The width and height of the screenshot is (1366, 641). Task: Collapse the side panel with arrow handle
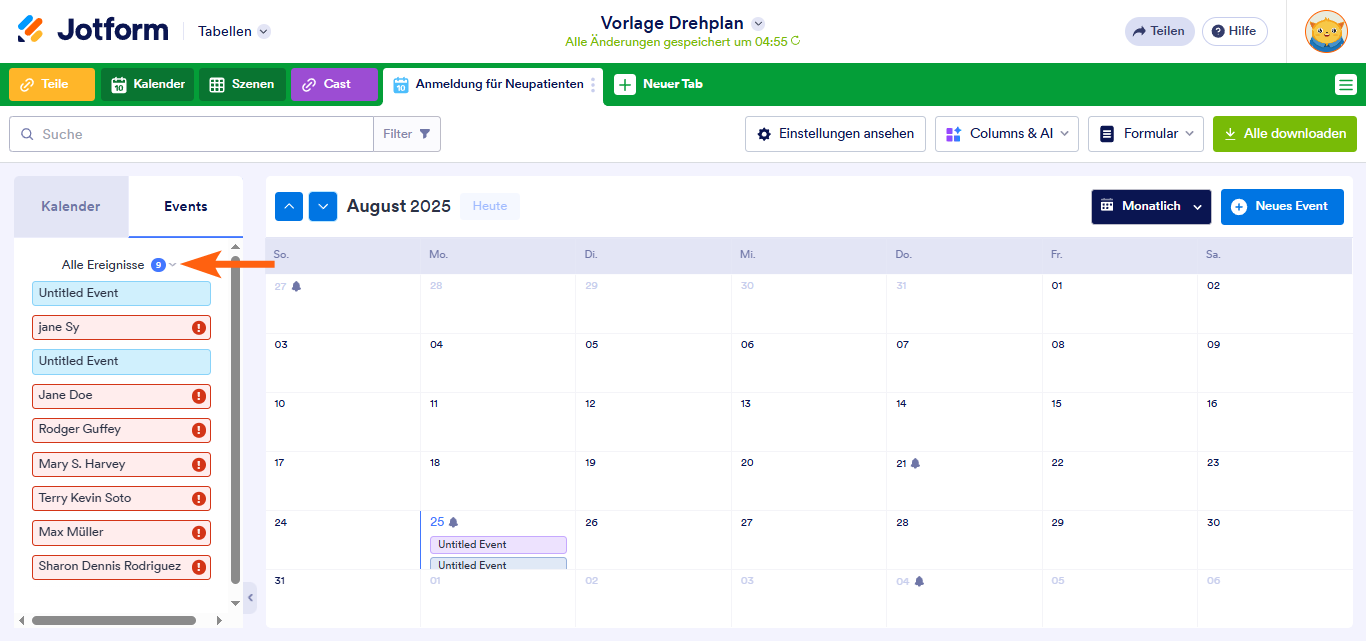coord(250,598)
